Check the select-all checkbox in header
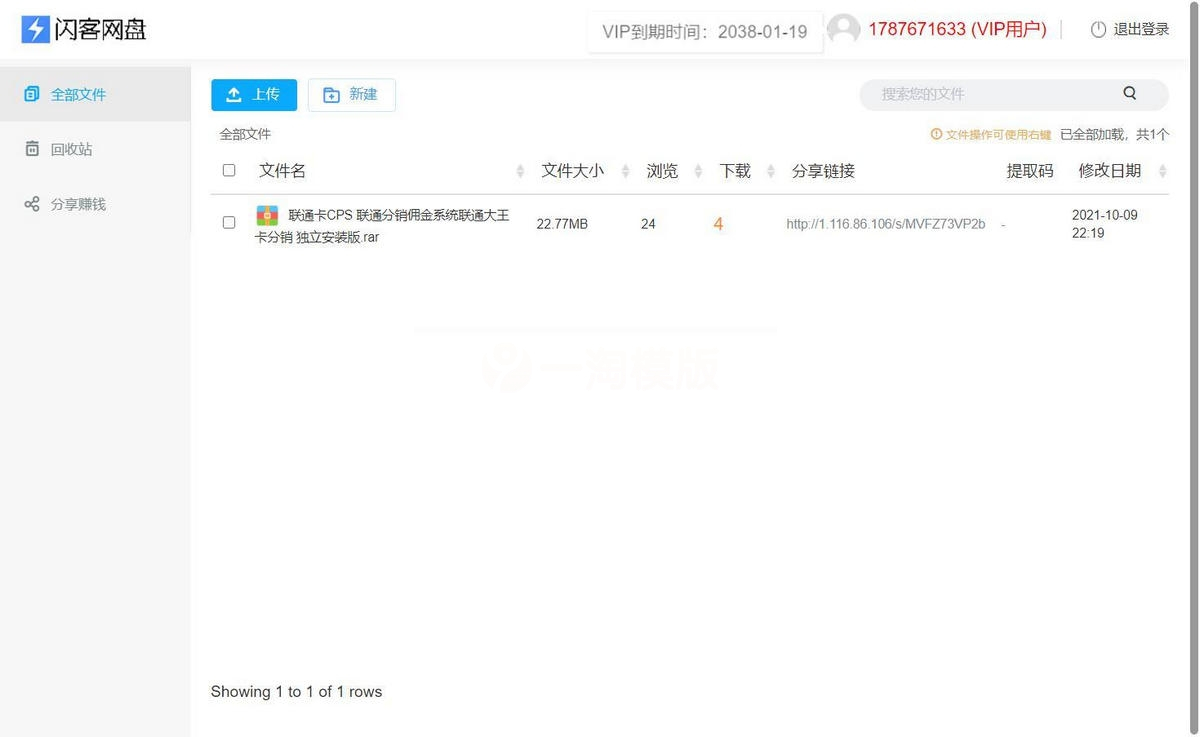1200x737 pixels. pos(229,170)
